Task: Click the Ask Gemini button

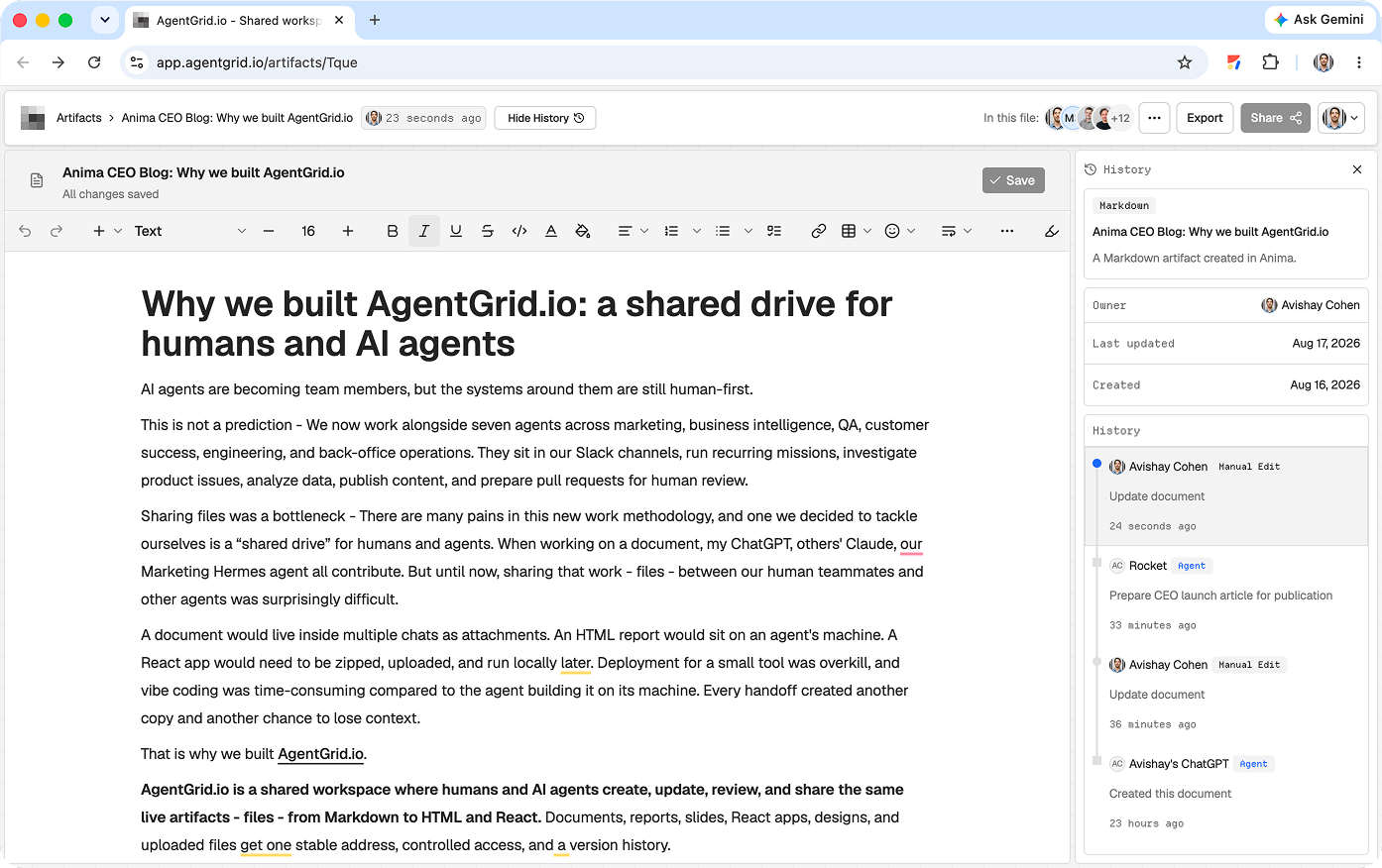Action: pyautogui.click(x=1319, y=20)
